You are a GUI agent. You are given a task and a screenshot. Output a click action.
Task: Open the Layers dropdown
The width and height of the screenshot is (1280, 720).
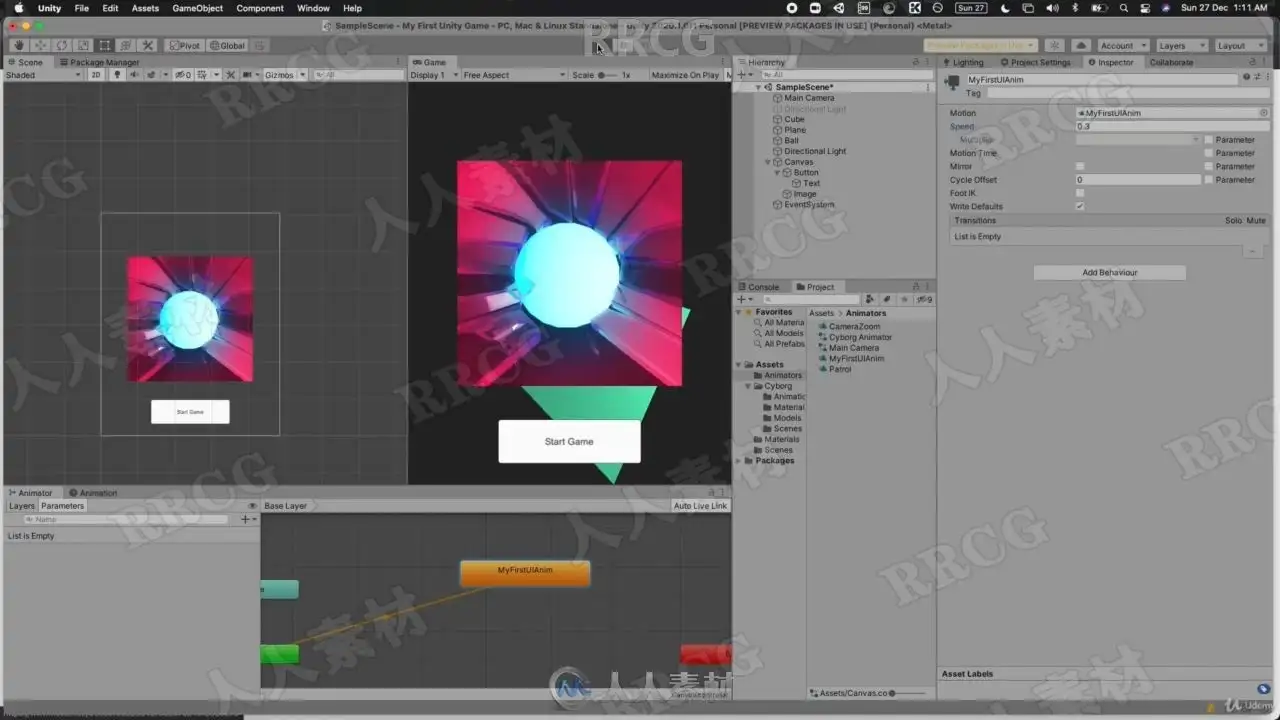tap(1181, 46)
